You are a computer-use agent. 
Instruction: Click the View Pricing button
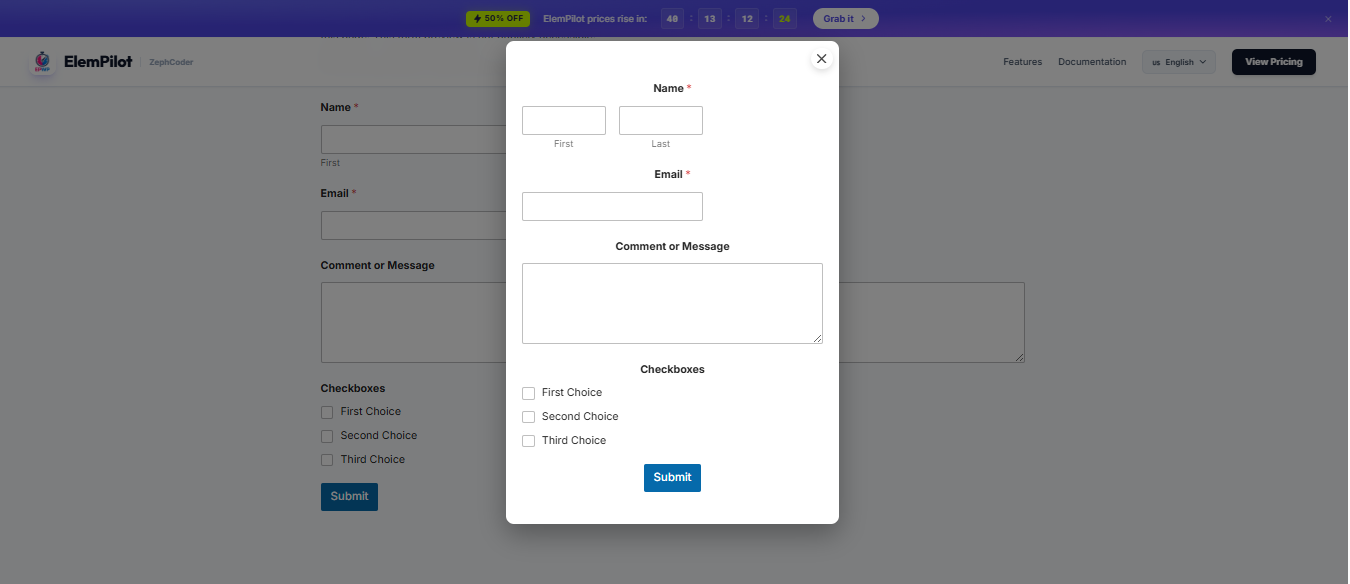click(1273, 62)
